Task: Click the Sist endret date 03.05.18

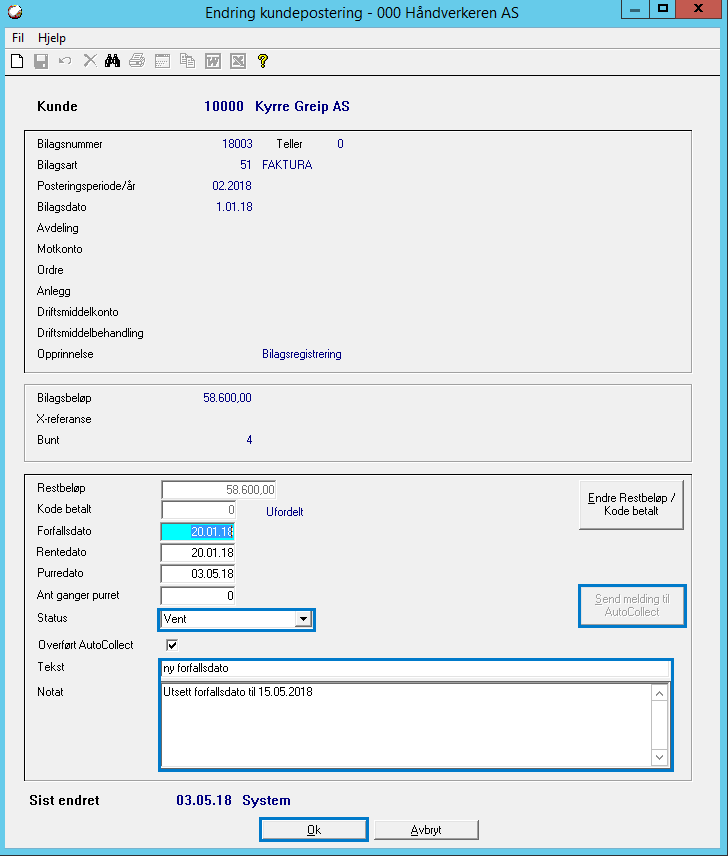Action: point(204,800)
